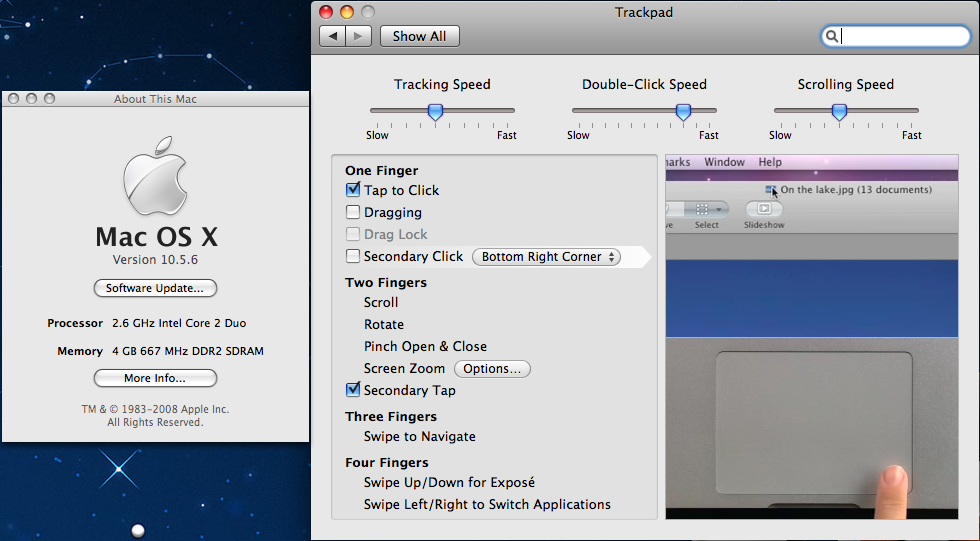980x541 pixels.
Task: Go back with the left arrow button
Action: [332, 36]
